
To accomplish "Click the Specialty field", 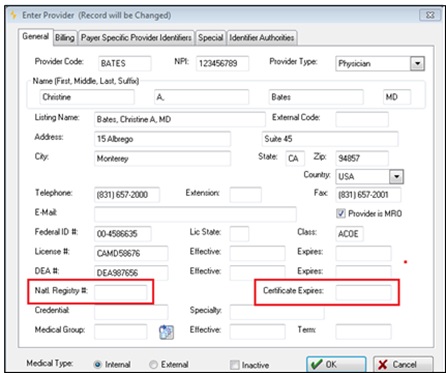I will (x=277, y=312).
